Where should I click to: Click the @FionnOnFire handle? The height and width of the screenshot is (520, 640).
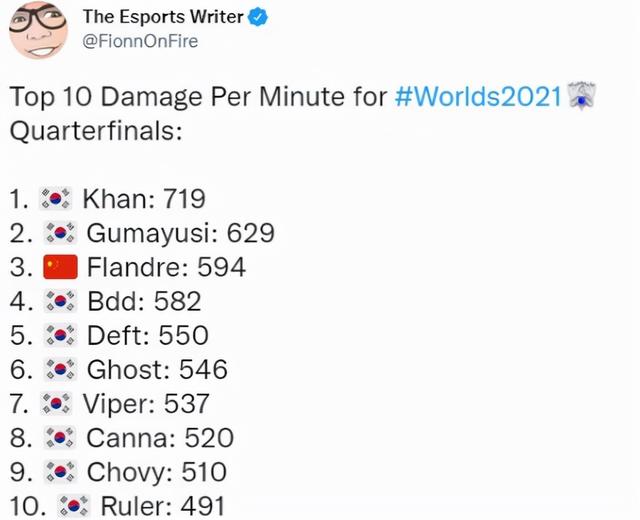(140, 41)
